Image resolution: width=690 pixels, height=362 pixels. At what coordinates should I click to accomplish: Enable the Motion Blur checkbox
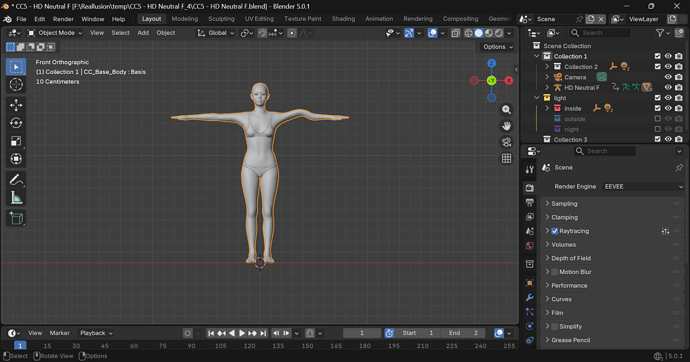point(554,272)
